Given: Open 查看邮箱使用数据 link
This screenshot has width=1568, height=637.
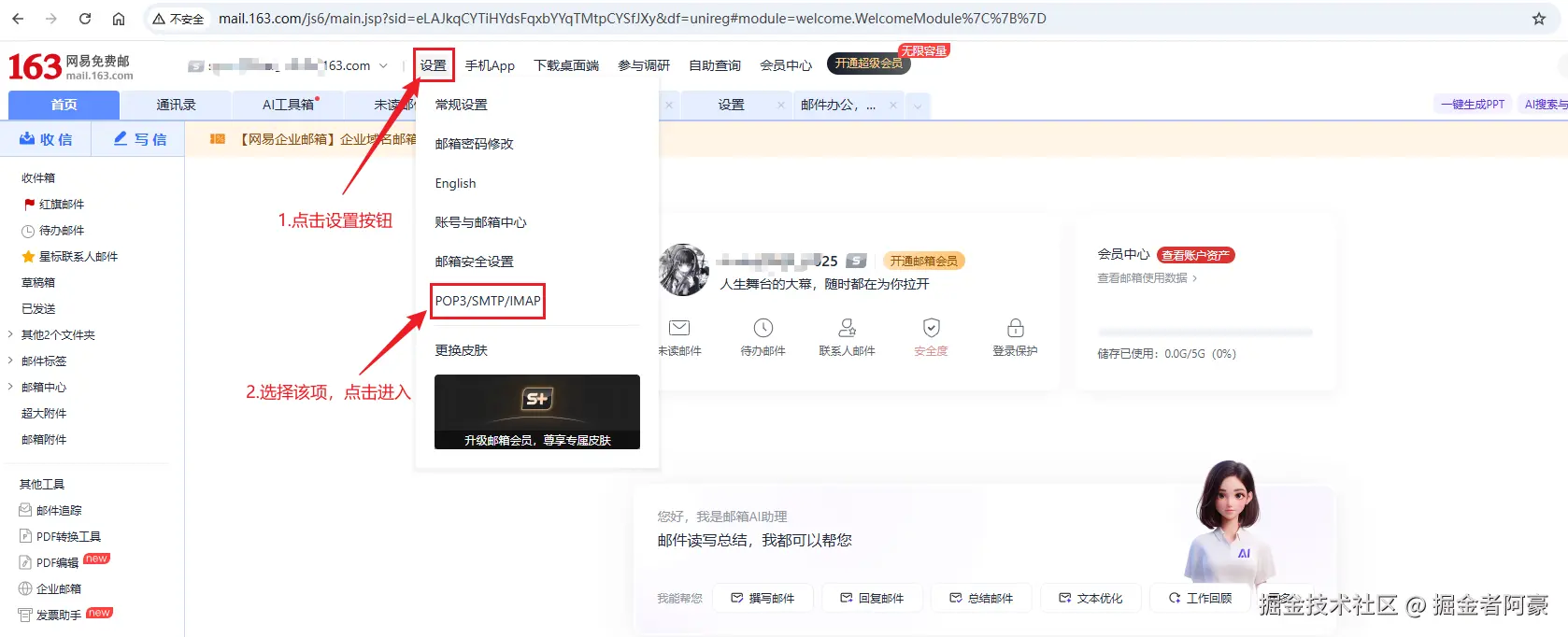Looking at the screenshot, I should click(x=1147, y=278).
